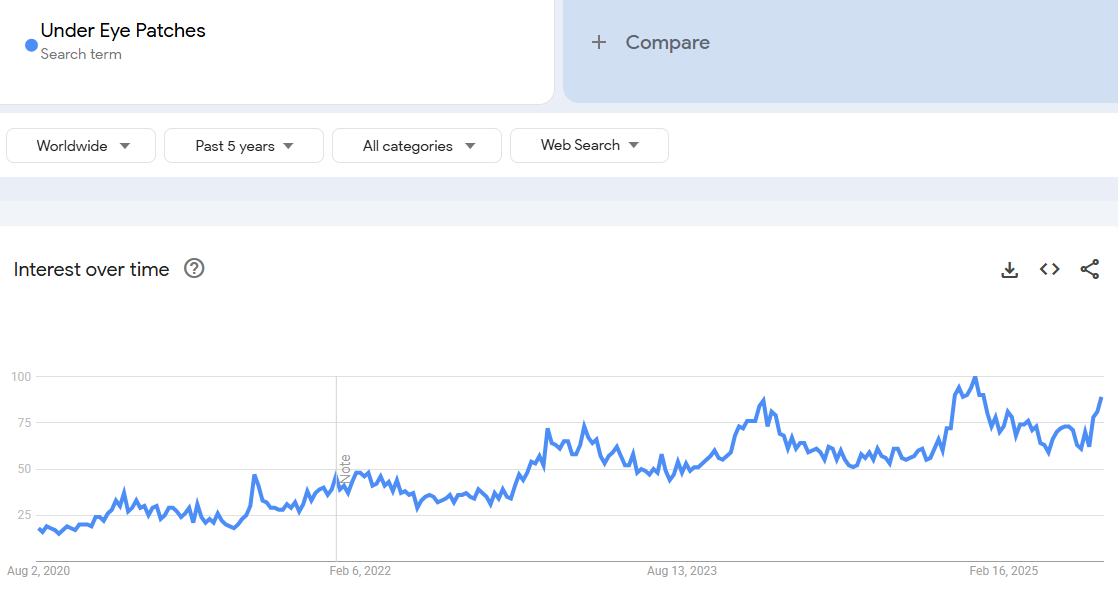This screenshot has width=1118, height=599.
Task: Edit the Under Eye Patches search term
Action: click(123, 31)
